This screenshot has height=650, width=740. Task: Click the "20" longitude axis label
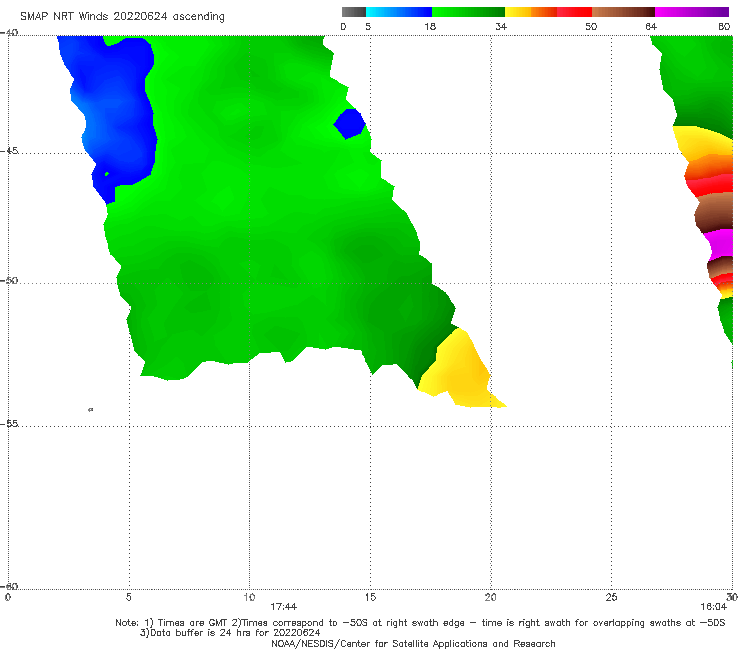491,598
